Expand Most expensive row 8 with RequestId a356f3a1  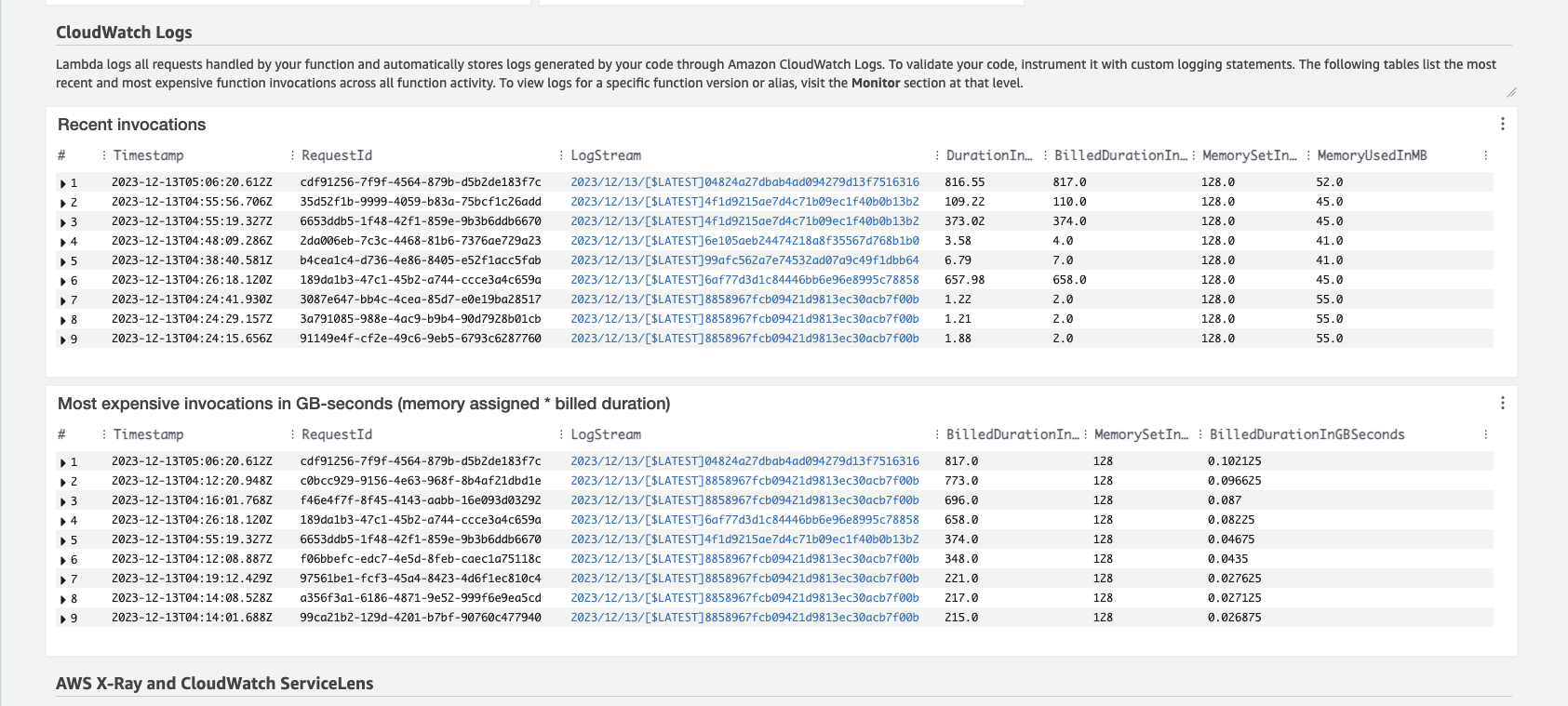[x=63, y=599]
